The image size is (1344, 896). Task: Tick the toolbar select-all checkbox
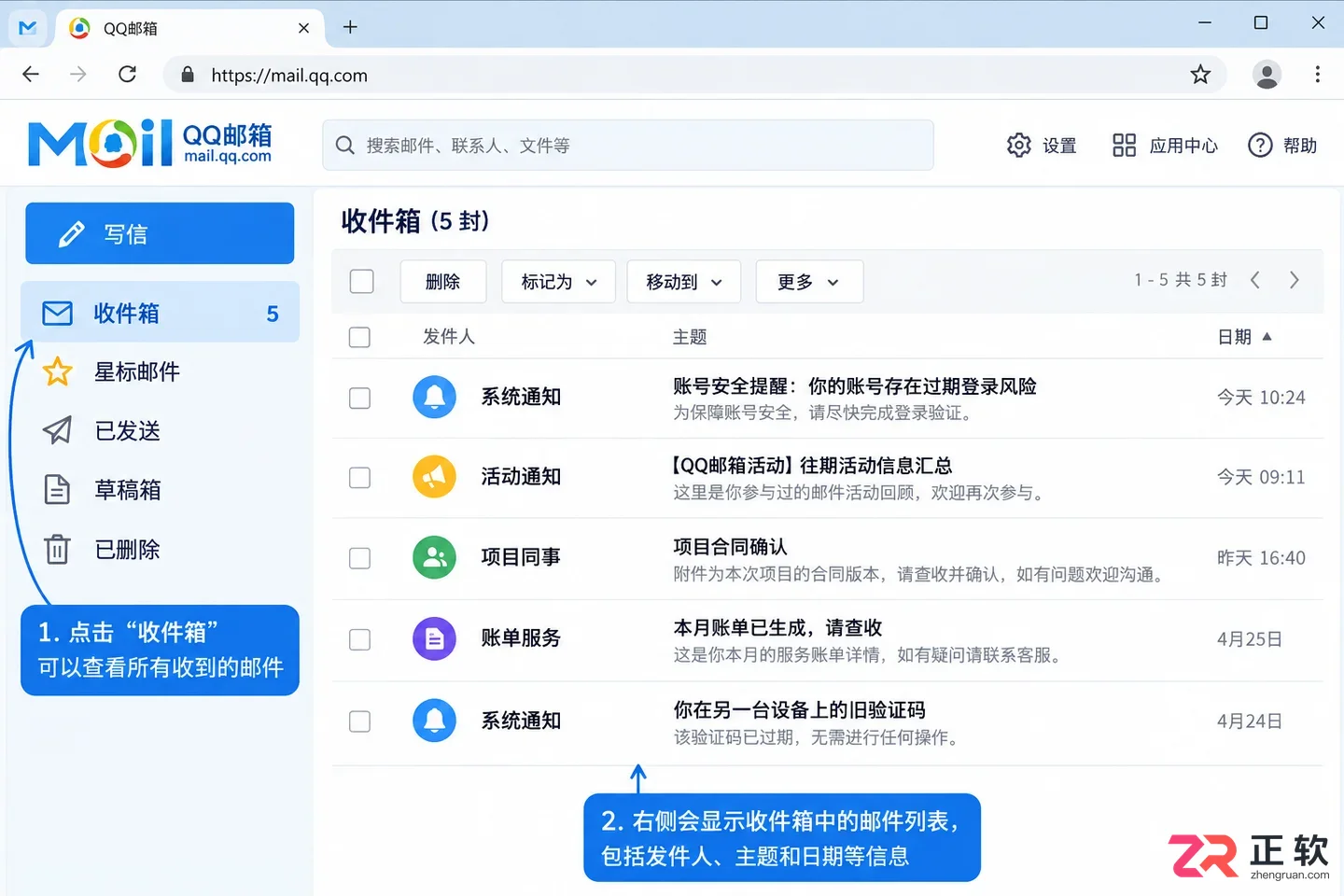(x=362, y=281)
